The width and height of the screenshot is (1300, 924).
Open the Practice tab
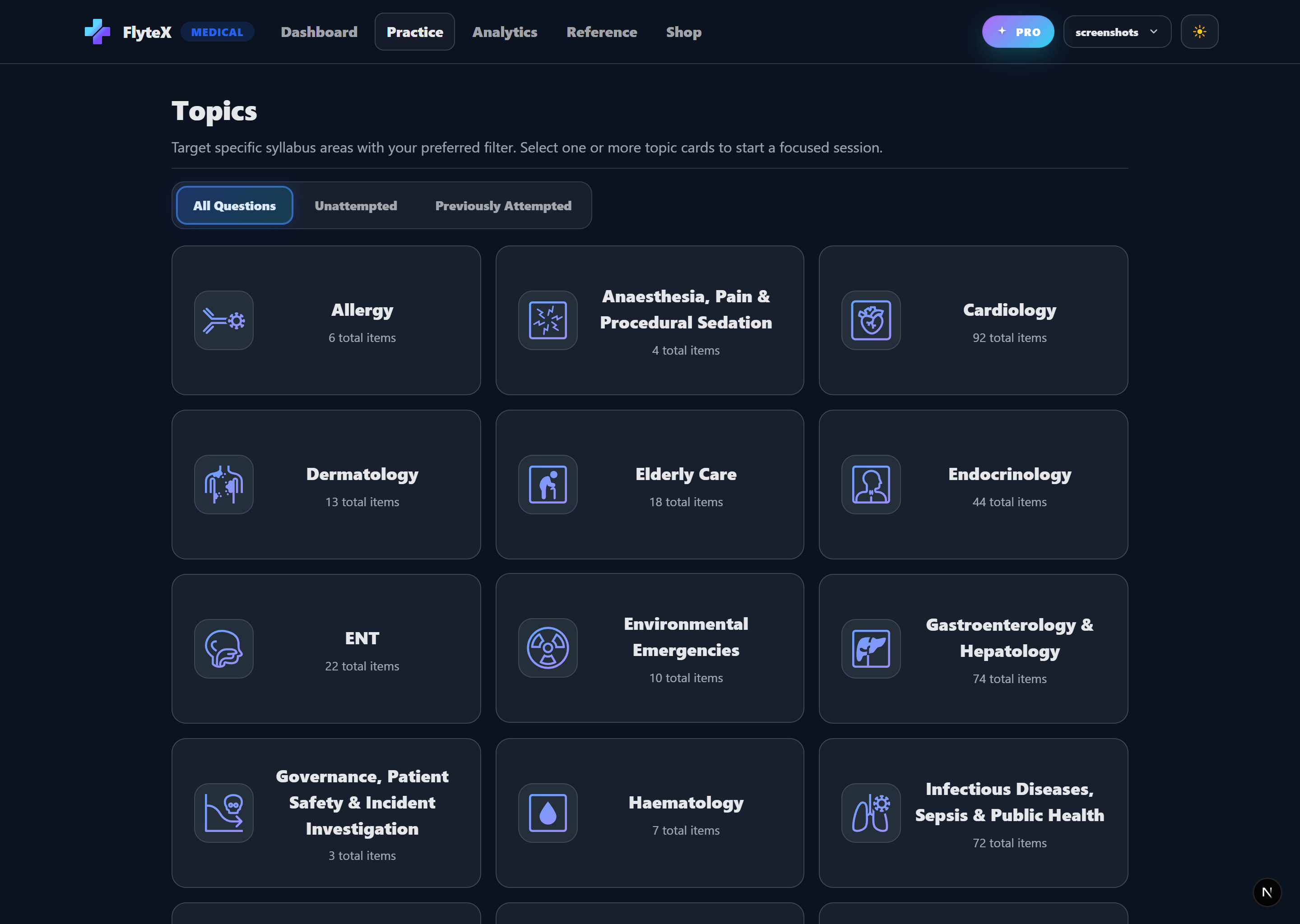[x=414, y=32]
